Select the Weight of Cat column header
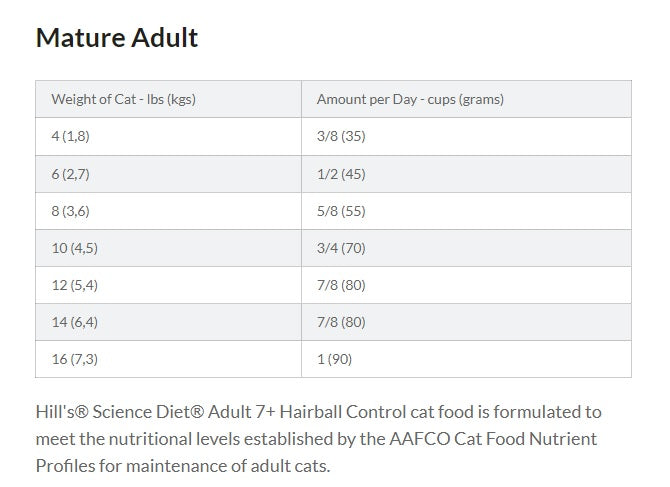Viewport: 670px width, 487px height. point(168,99)
